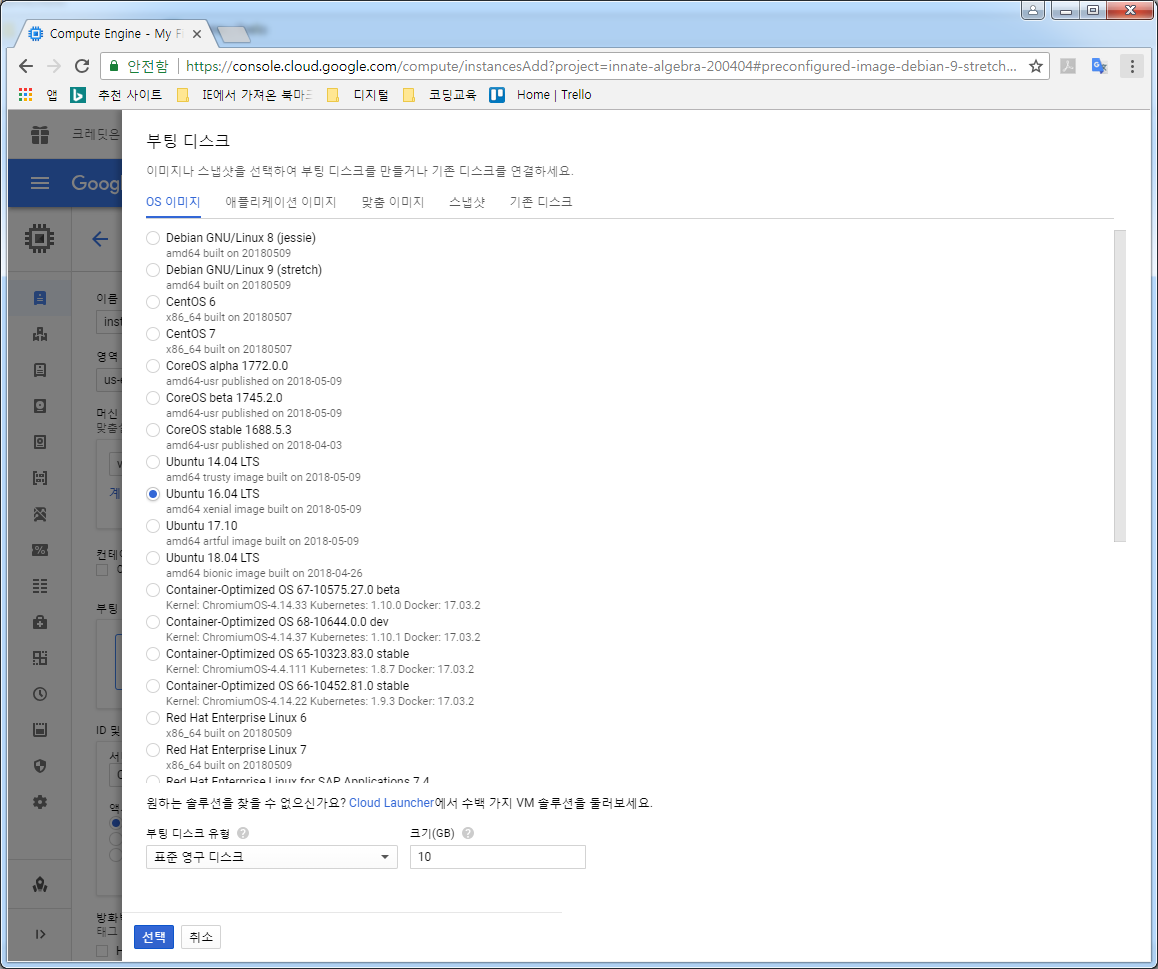Select Debian GNU/Linux 8 (jessie) radio button
Image resolution: width=1158 pixels, height=969 pixels.
tap(153, 238)
